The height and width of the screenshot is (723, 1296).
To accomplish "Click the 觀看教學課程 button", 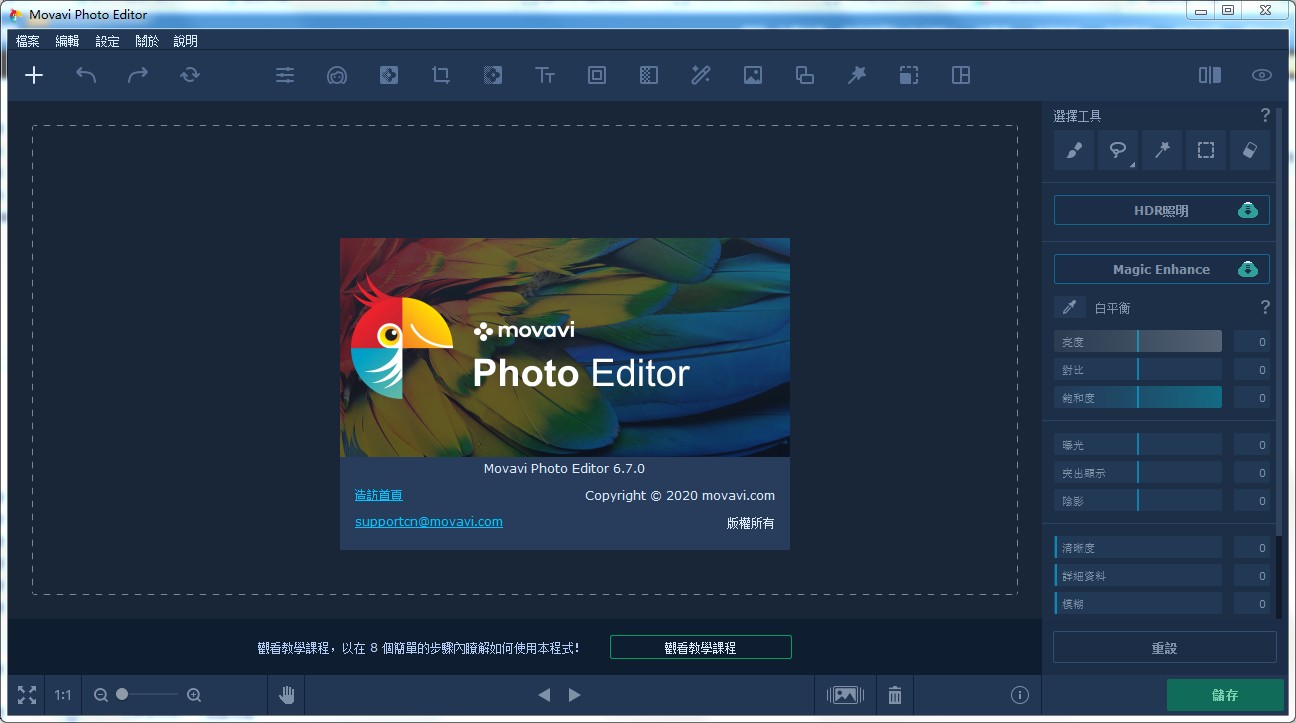I will (700, 647).
